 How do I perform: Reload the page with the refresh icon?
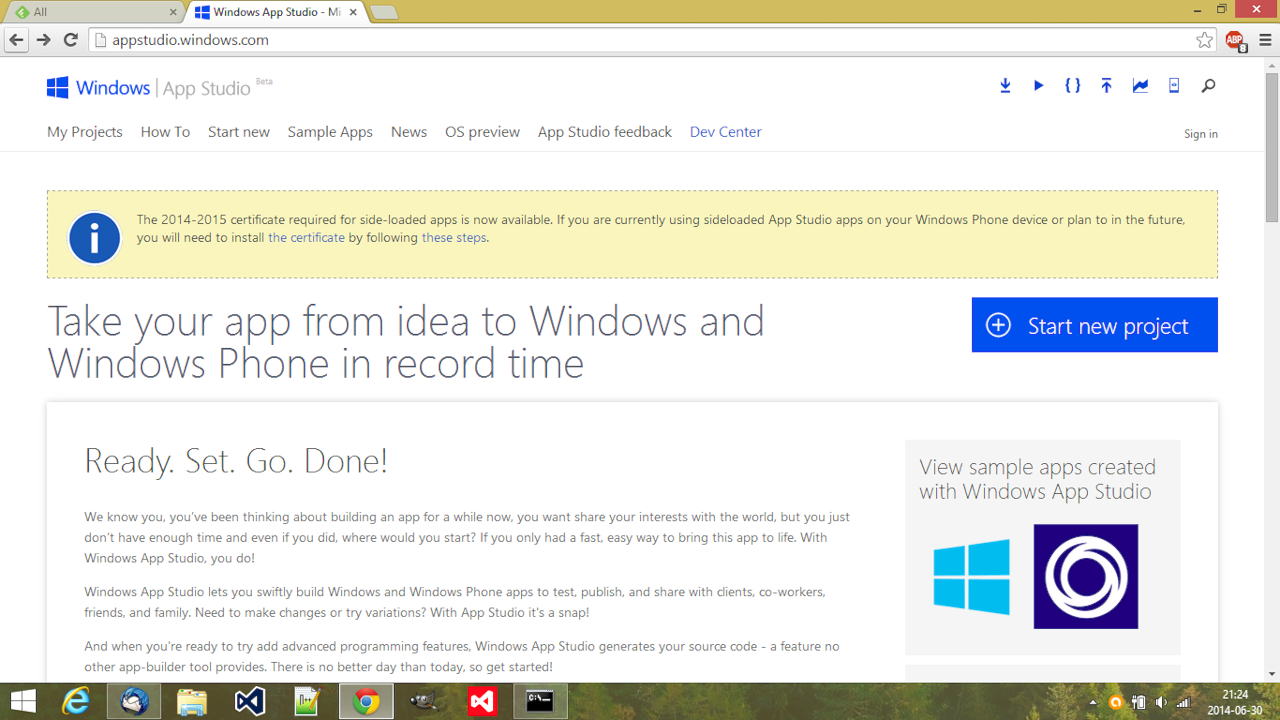click(x=70, y=40)
